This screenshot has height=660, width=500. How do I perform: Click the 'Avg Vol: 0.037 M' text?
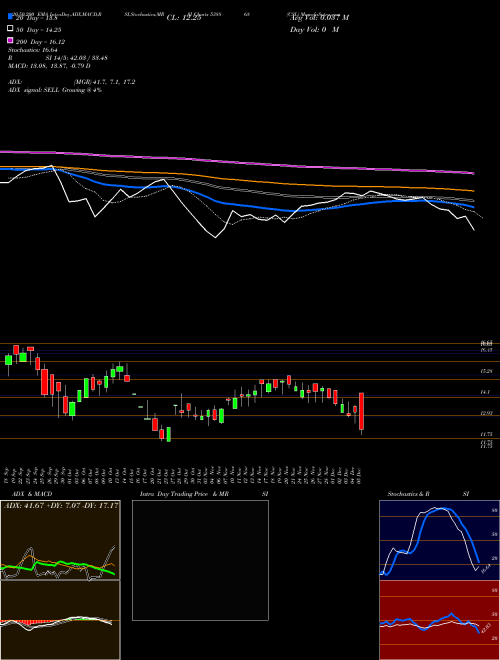coord(320,18)
